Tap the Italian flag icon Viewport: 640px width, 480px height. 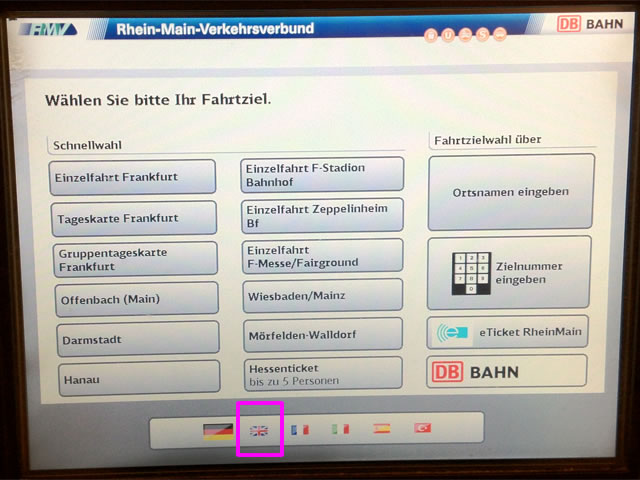pos(341,429)
